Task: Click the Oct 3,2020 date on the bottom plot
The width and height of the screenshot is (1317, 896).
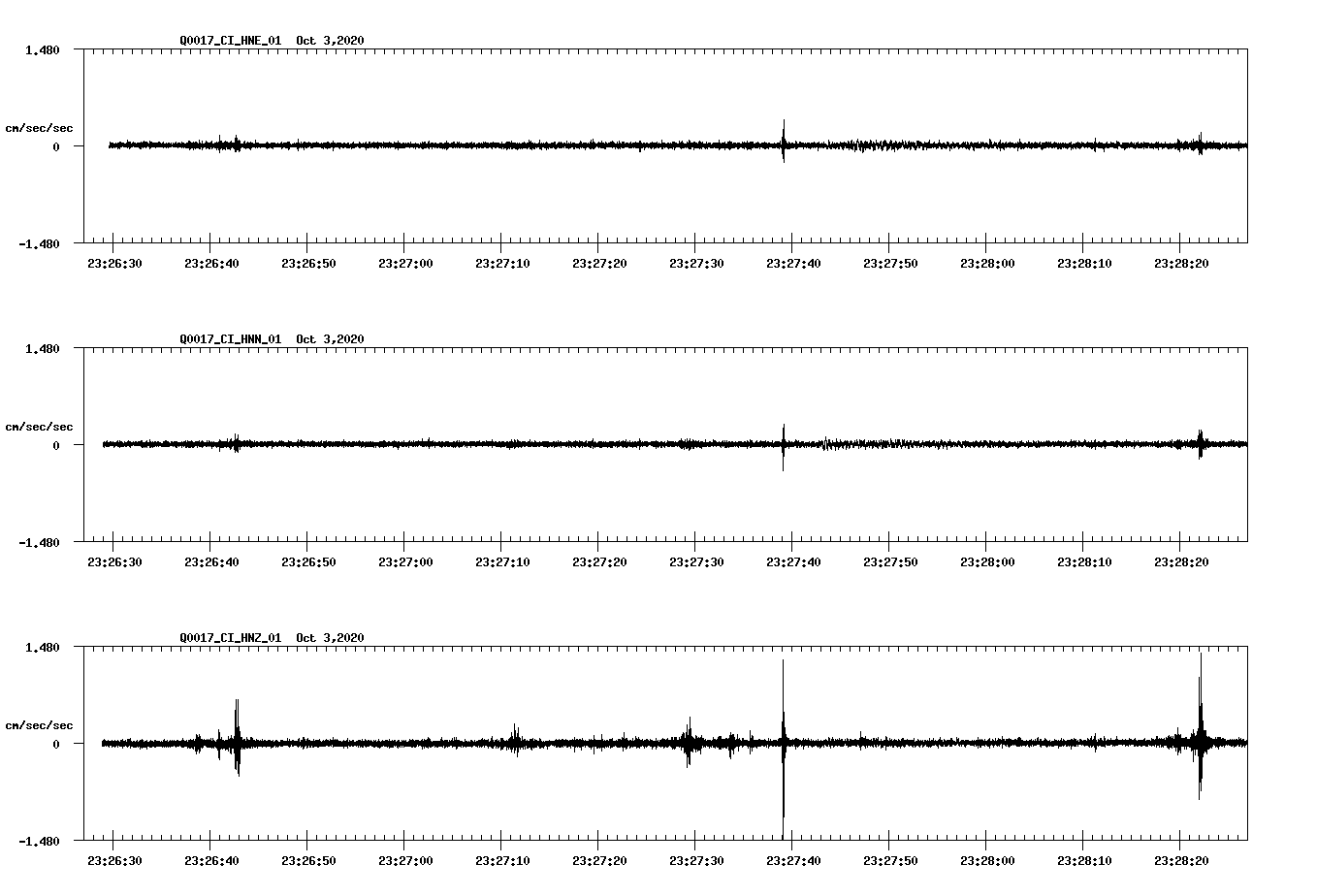Action: pos(329,638)
